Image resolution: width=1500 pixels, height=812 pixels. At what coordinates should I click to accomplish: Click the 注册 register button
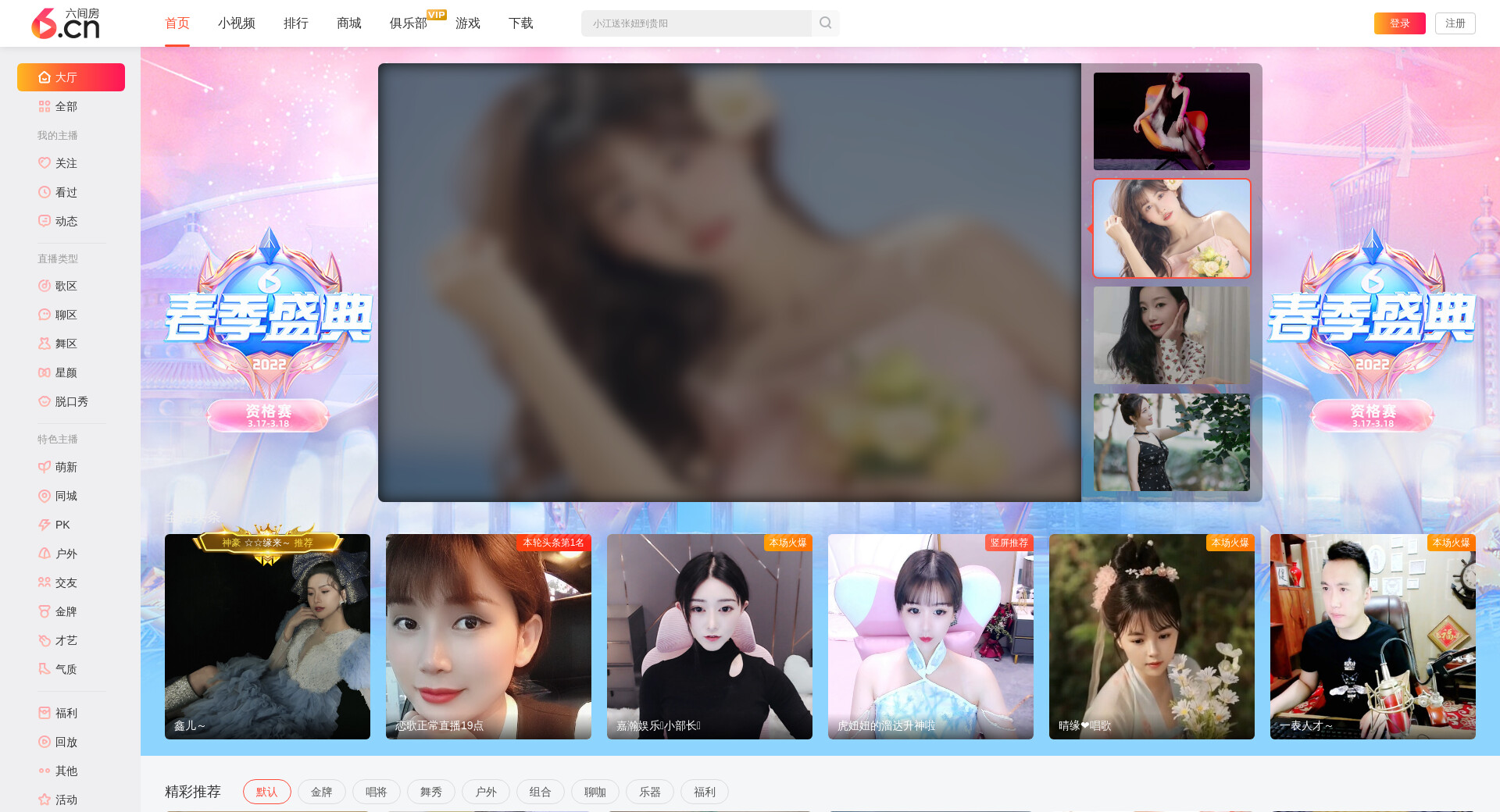point(1455,23)
